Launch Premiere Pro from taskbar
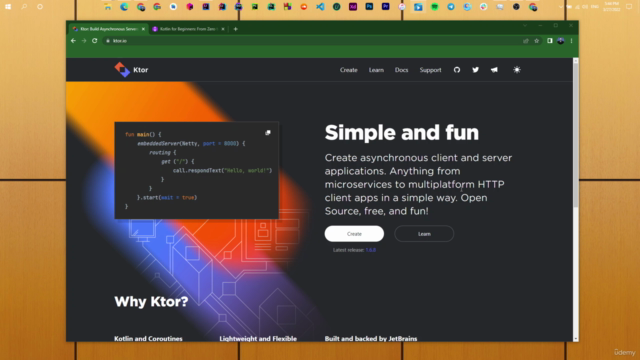Viewport: 640px width, 360px height. click(385, 7)
